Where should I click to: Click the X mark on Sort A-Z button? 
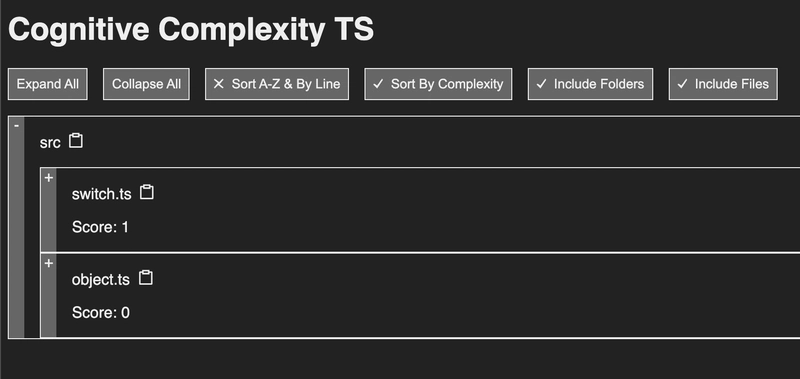coord(218,84)
